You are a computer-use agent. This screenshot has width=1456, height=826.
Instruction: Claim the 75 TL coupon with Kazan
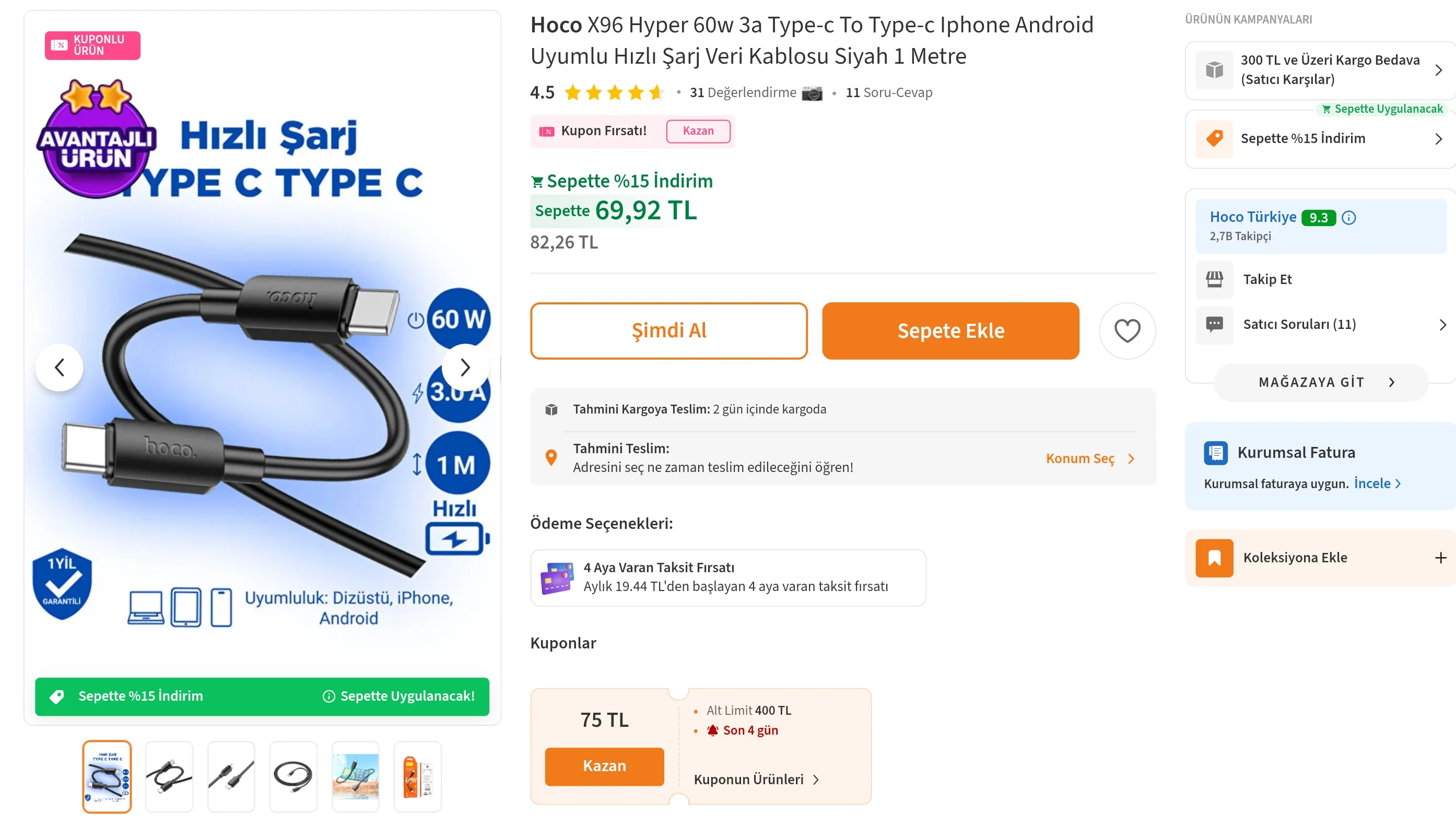604,766
